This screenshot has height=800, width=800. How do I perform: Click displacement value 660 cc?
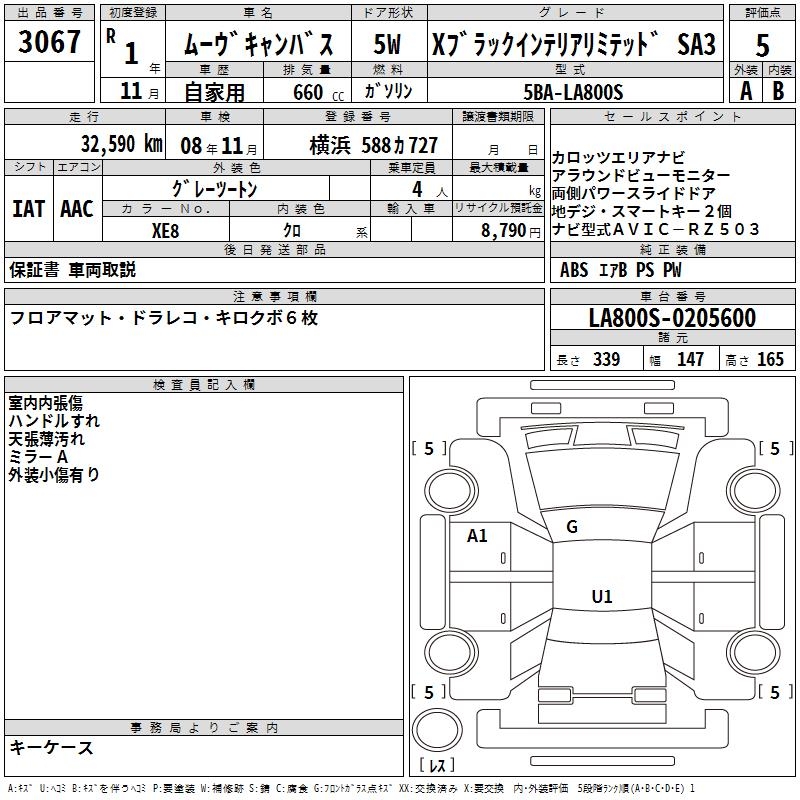pos(318,92)
